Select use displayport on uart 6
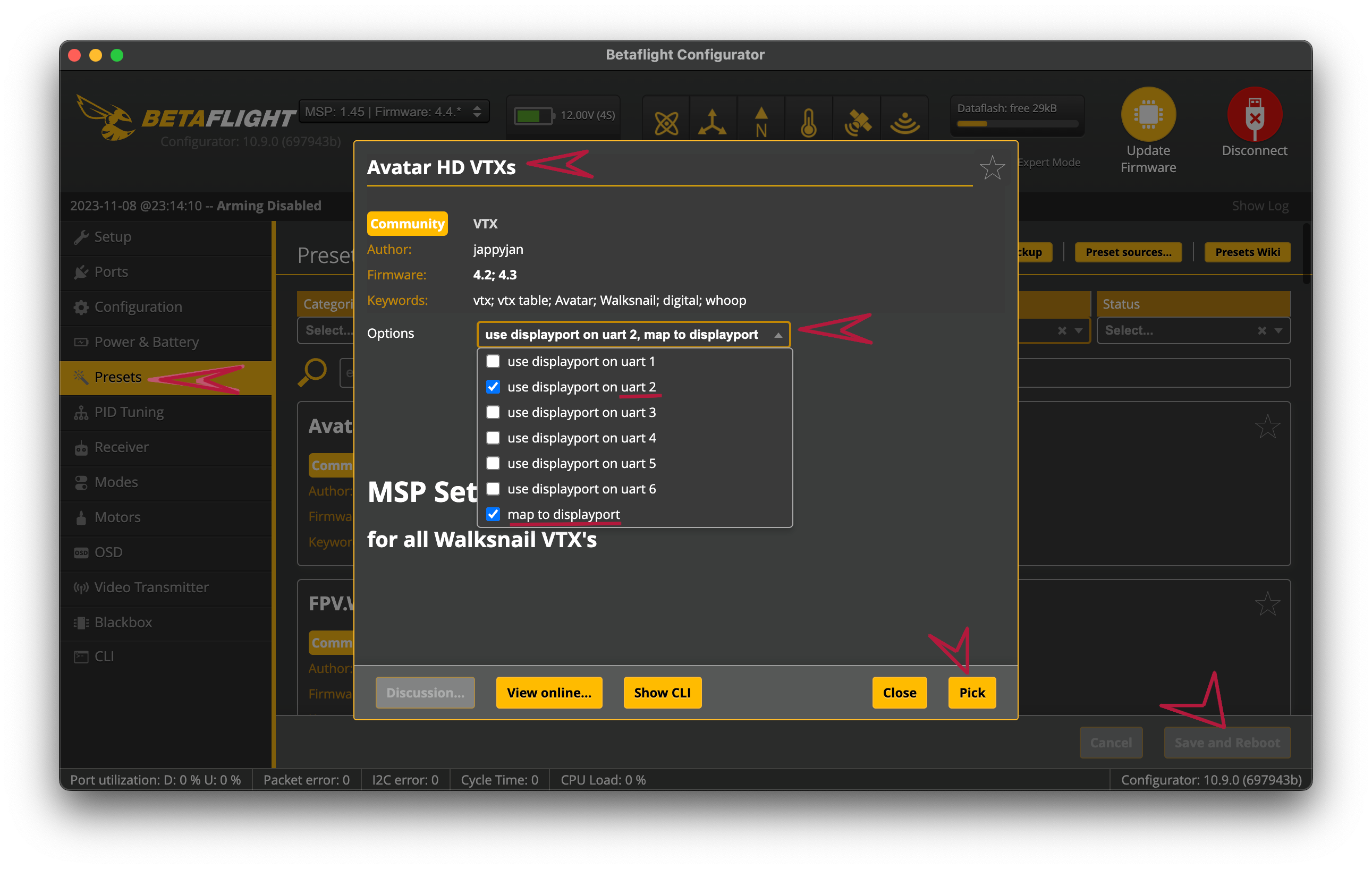 click(493, 489)
